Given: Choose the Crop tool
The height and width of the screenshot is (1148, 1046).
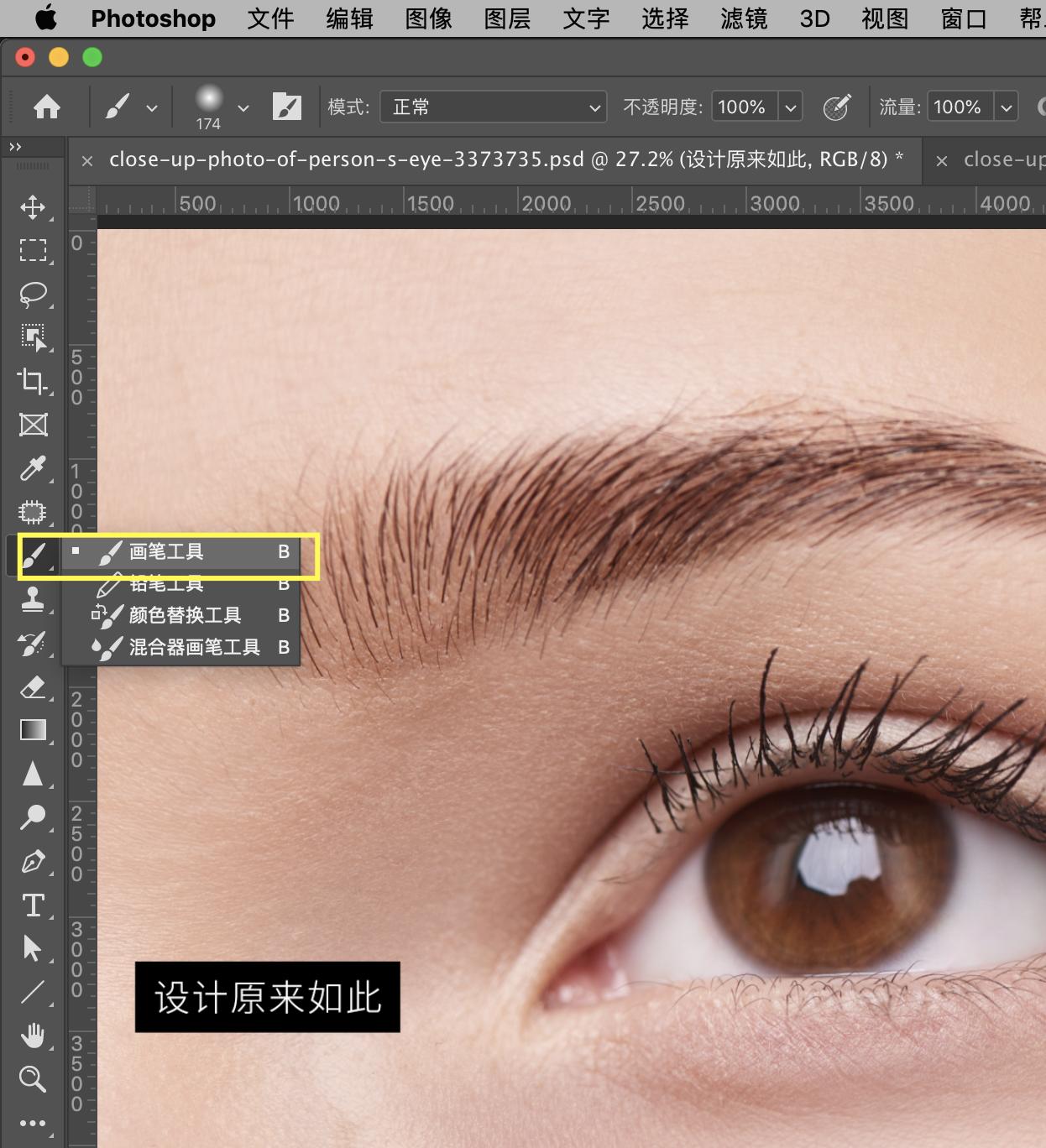Looking at the screenshot, I should pyautogui.click(x=33, y=381).
